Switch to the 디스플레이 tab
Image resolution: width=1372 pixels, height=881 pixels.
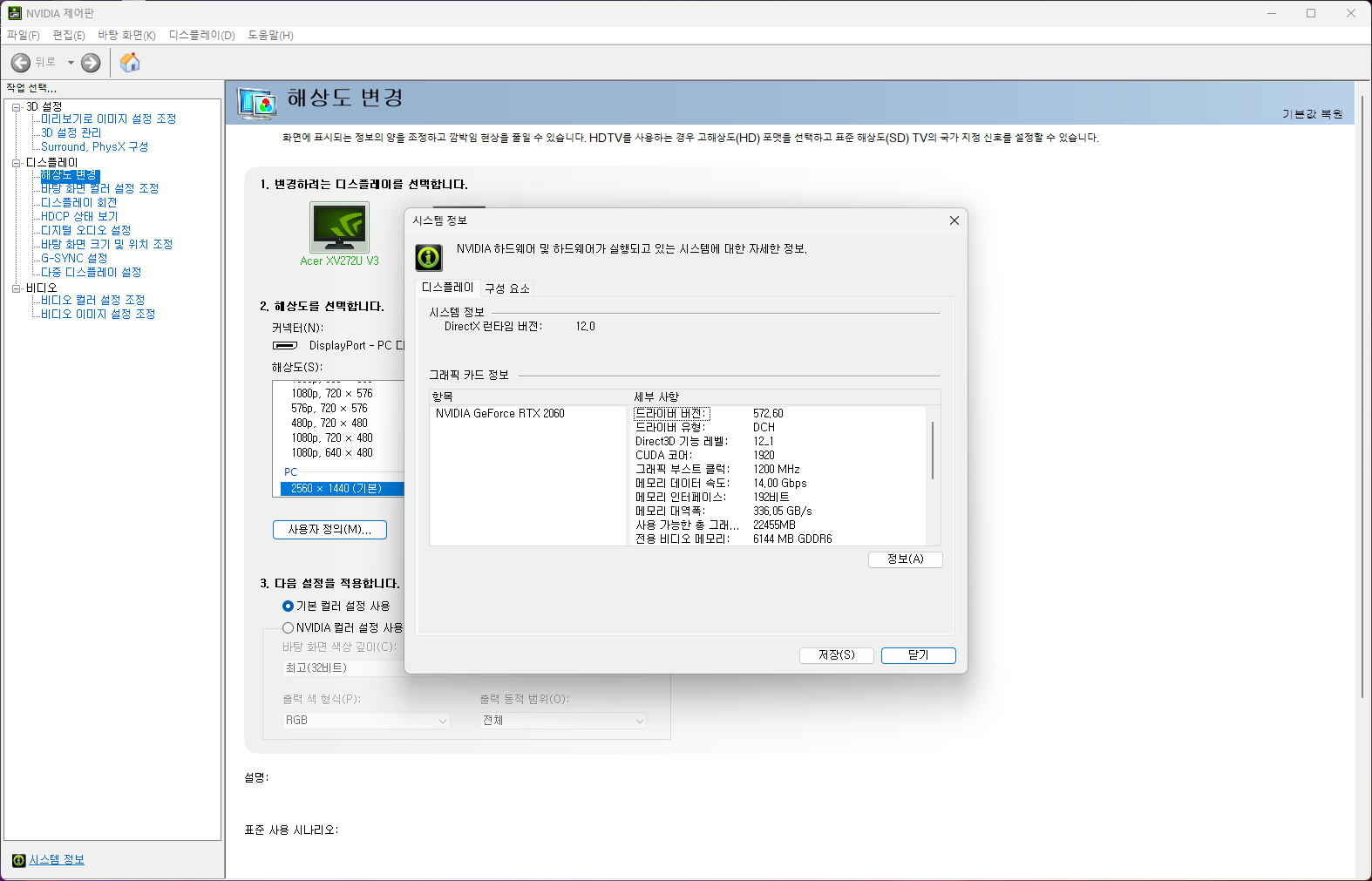pyautogui.click(x=448, y=288)
